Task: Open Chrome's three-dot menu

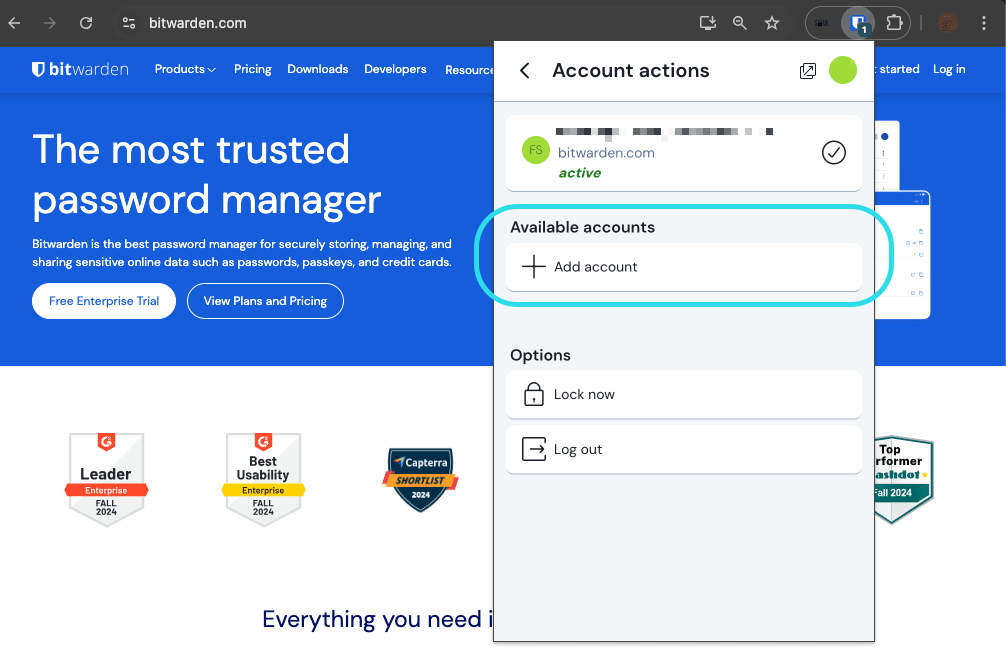Action: pos(984,22)
